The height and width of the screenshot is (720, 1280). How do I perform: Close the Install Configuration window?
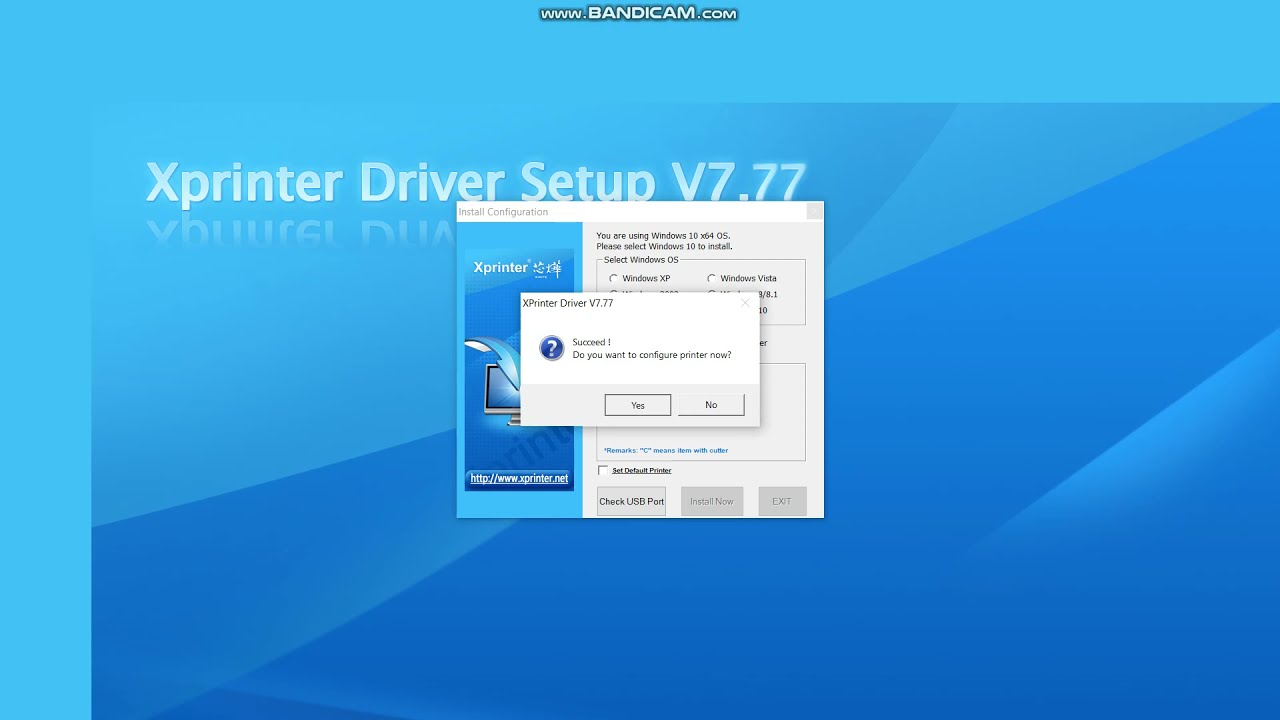point(814,211)
